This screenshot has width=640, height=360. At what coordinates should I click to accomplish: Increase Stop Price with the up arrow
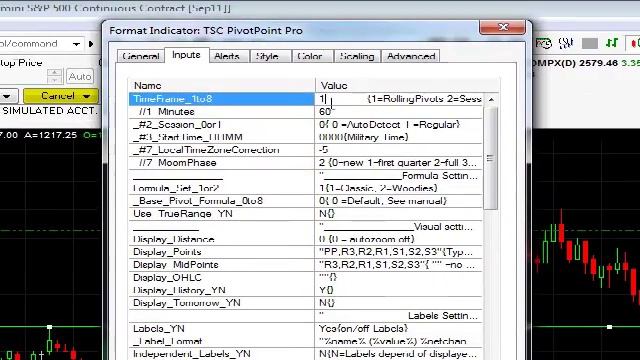coord(54,72)
